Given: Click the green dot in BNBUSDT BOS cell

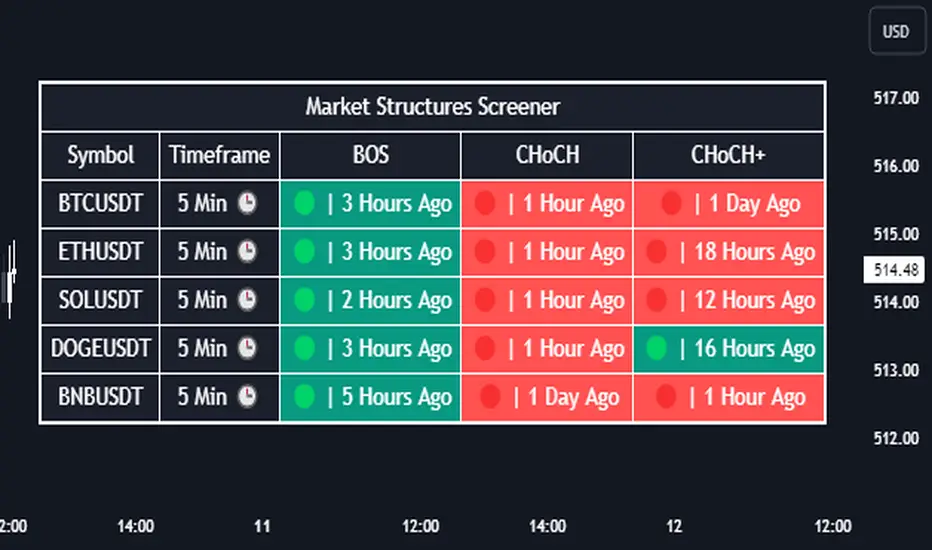Looking at the screenshot, I should [305, 397].
